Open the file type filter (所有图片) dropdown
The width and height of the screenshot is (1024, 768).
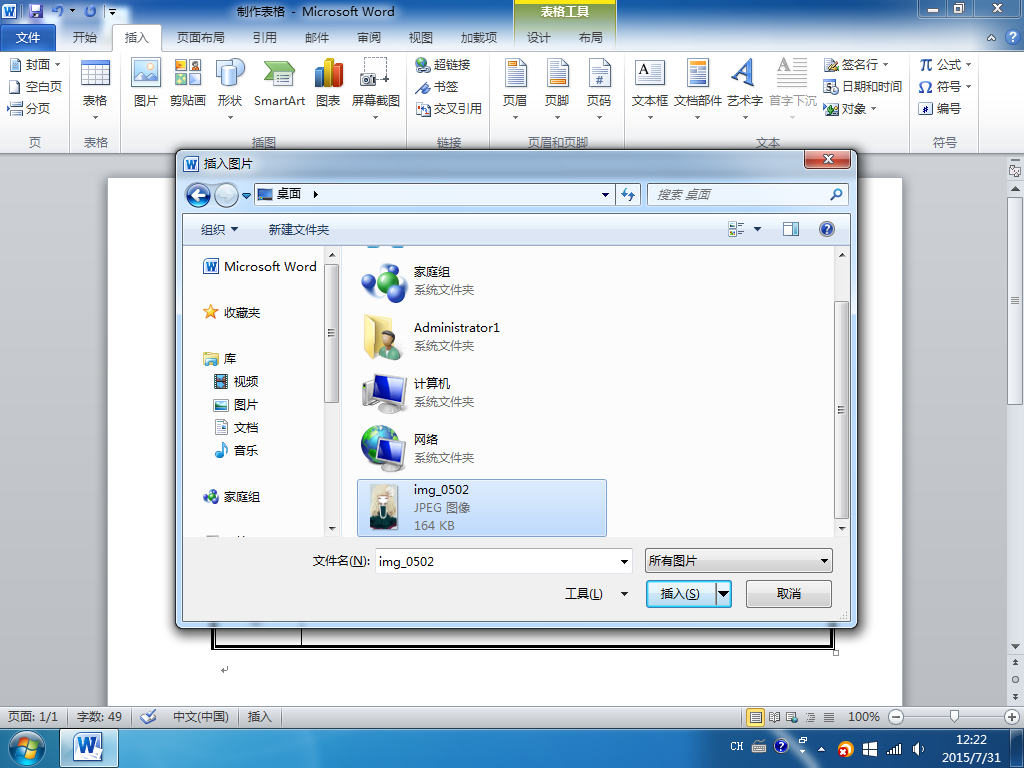pyautogui.click(x=739, y=561)
